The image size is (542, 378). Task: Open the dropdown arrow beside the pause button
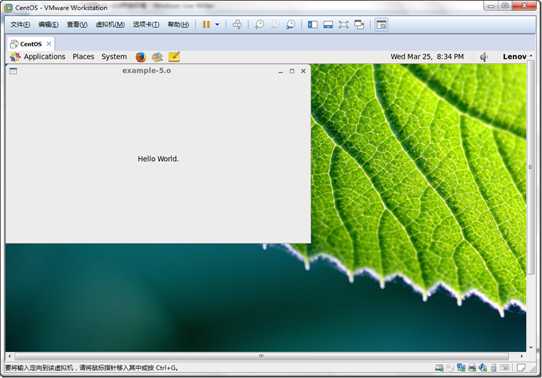(x=217, y=25)
